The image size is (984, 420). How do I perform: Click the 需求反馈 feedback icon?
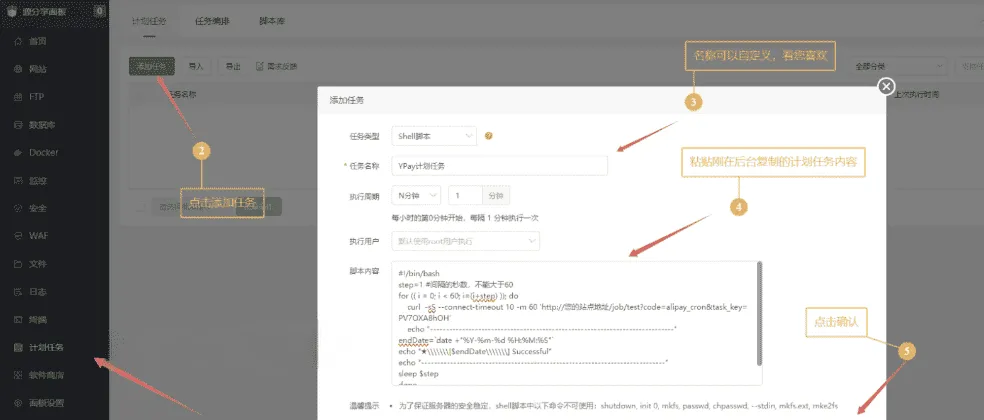click(x=259, y=66)
